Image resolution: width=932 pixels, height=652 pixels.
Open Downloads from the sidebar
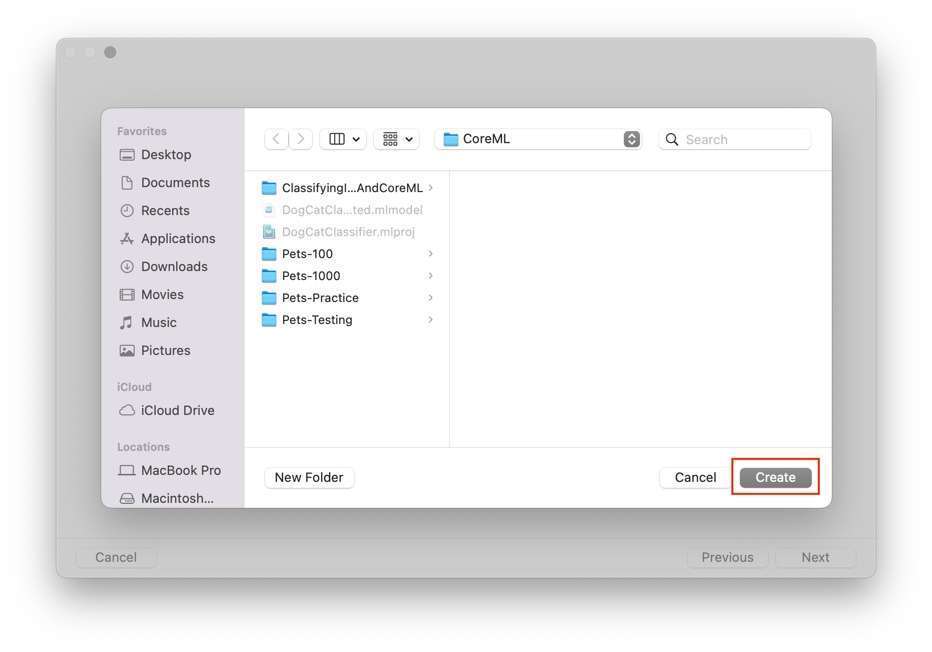pyautogui.click(x=174, y=267)
